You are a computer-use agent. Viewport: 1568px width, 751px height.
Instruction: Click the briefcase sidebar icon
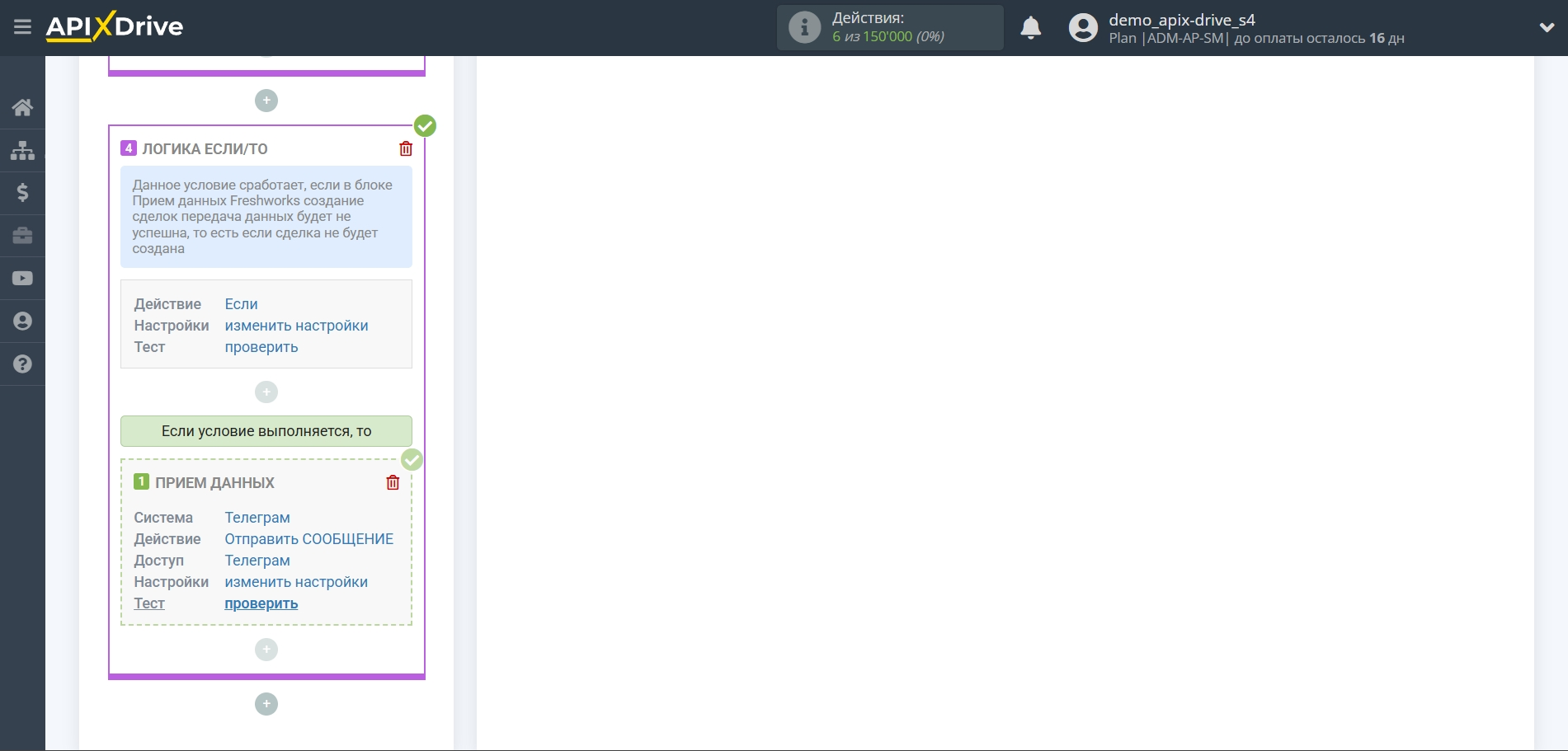click(x=22, y=236)
